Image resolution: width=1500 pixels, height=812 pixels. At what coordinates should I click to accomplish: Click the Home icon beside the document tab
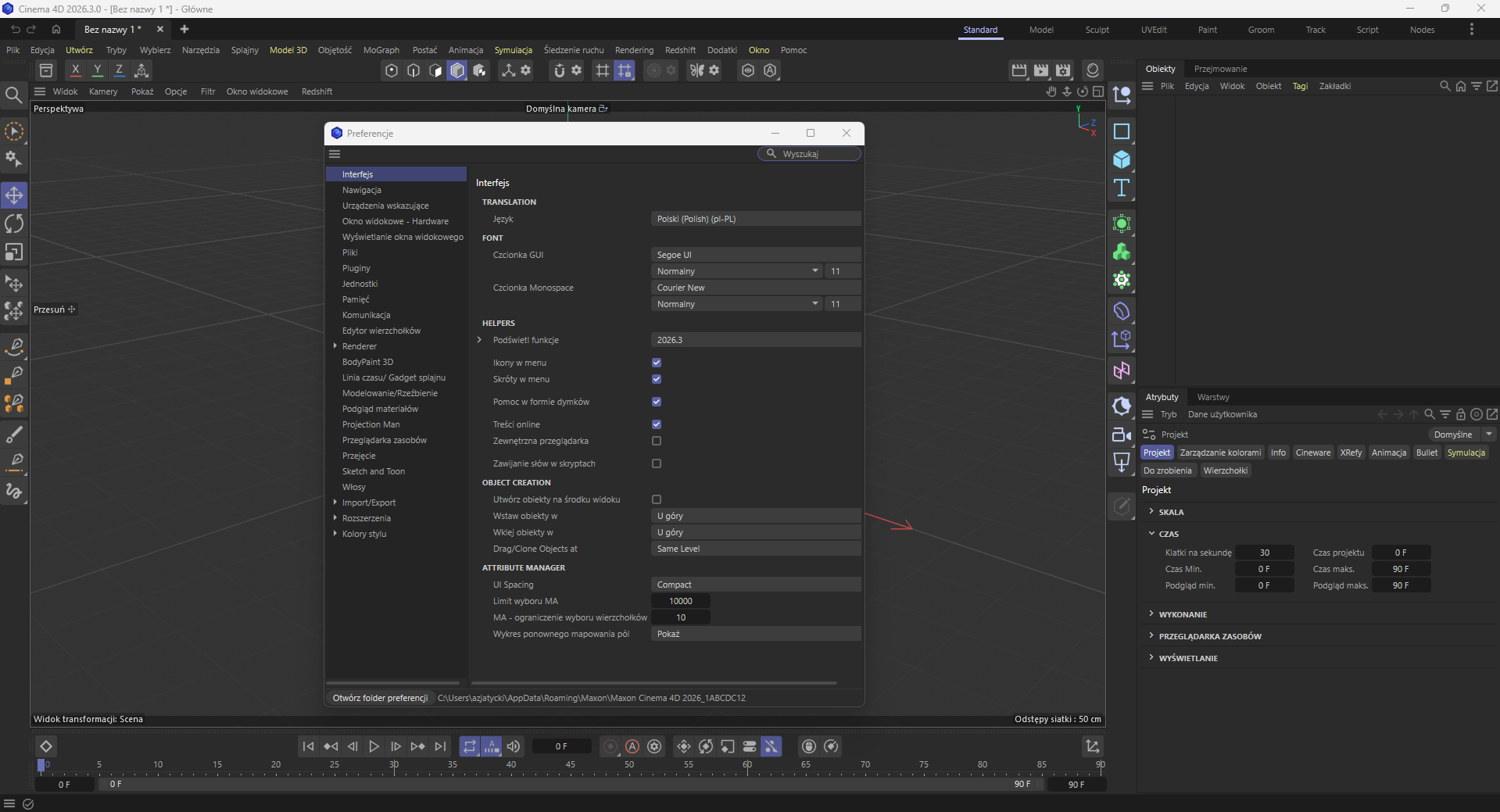pos(56,29)
